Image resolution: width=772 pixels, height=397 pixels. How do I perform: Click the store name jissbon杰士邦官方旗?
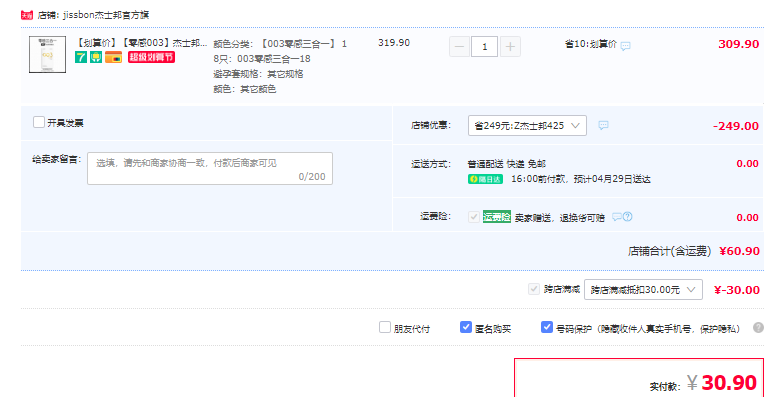tap(106, 15)
